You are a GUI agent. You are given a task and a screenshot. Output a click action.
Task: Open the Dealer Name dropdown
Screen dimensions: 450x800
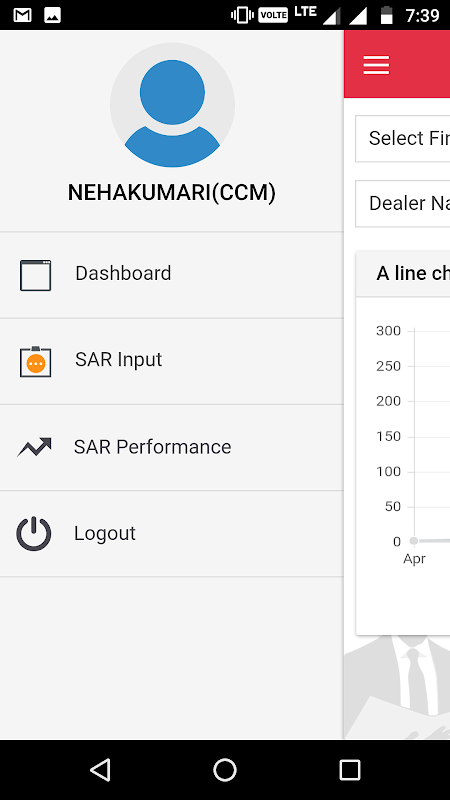(403, 203)
